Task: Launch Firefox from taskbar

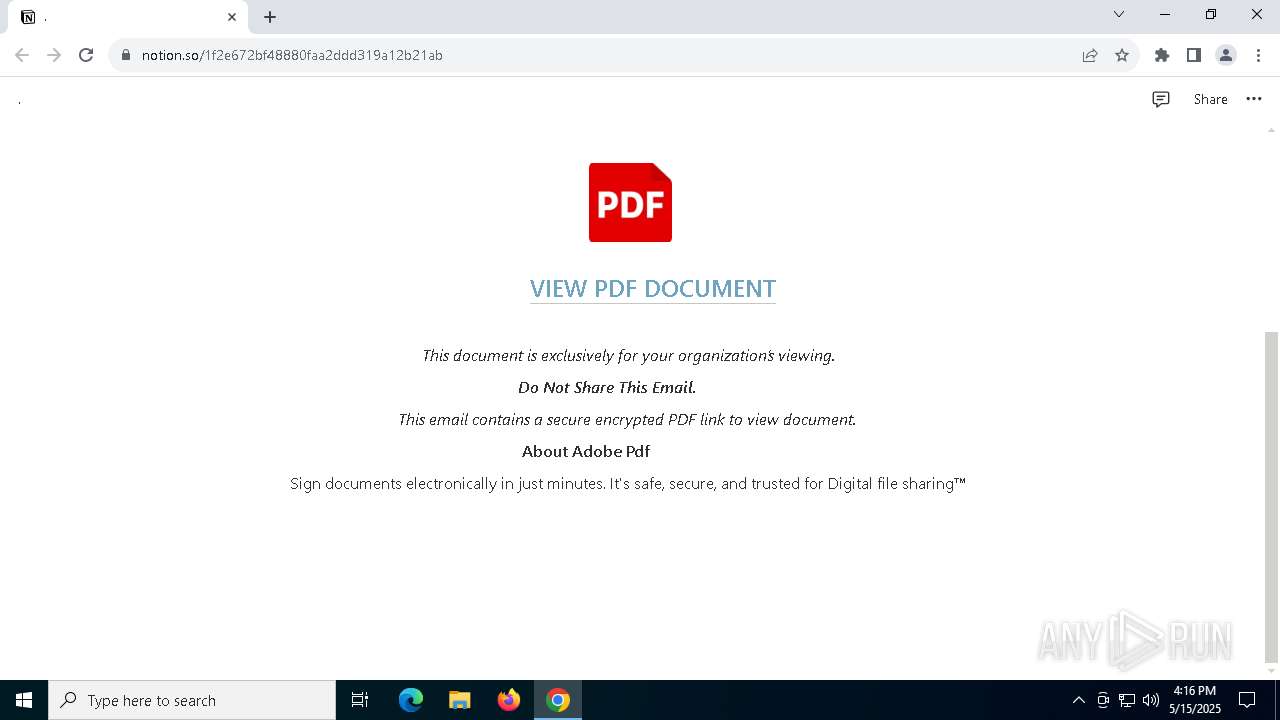Action: [509, 700]
